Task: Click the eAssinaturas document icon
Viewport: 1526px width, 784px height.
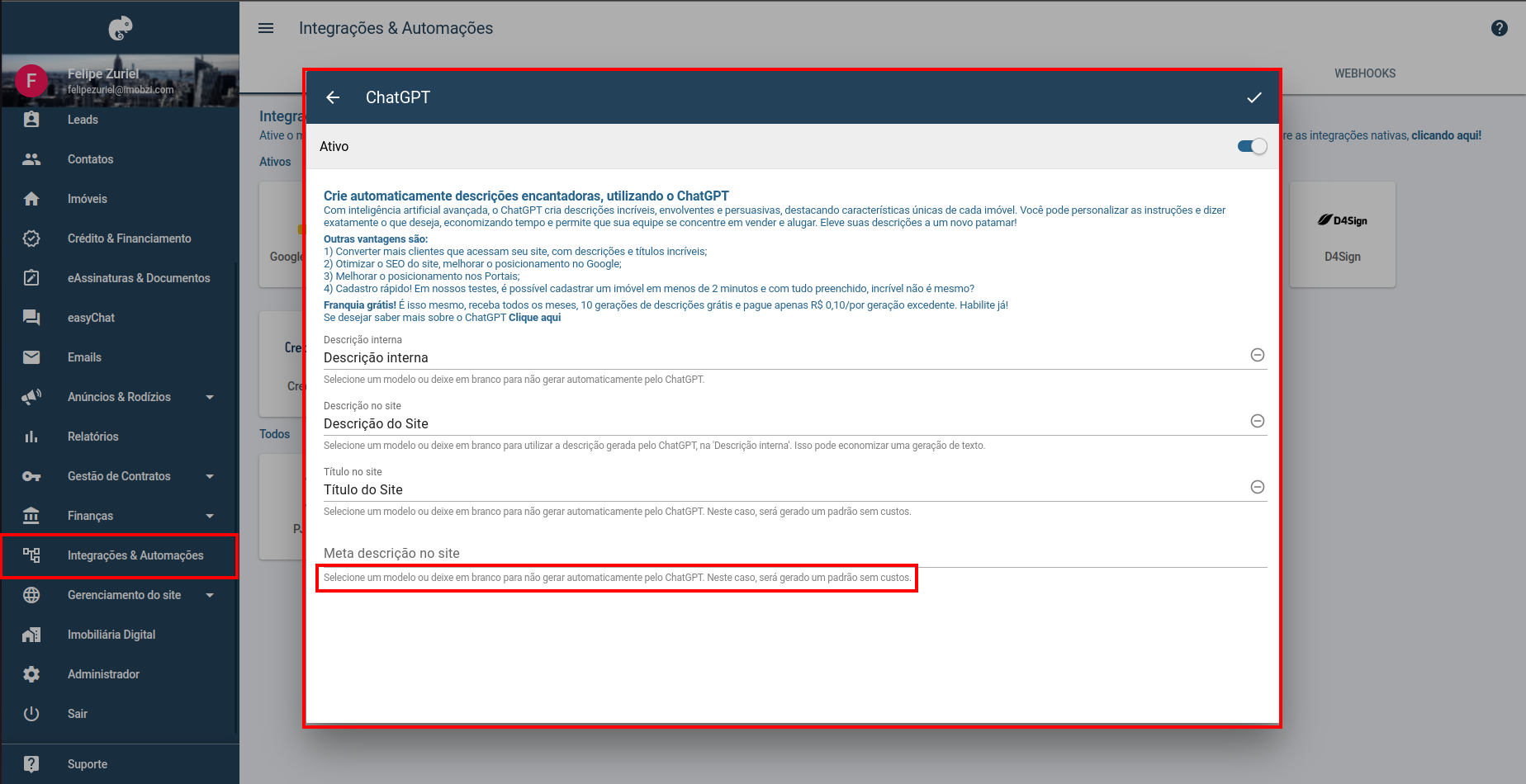Action: point(31,278)
